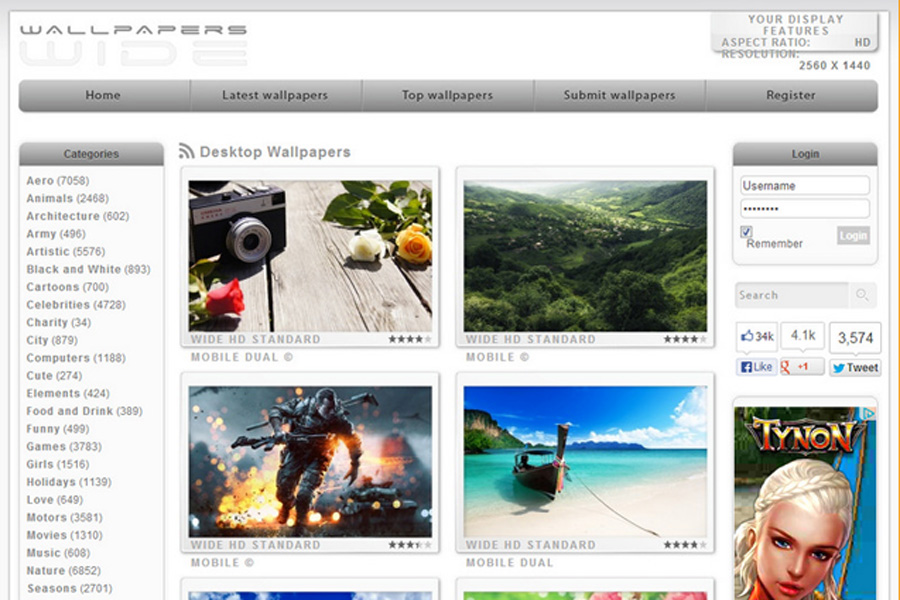Click the RSS feed icon beside Desktop Wallpapers
This screenshot has height=600, width=900.
click(x=187, y=152)
